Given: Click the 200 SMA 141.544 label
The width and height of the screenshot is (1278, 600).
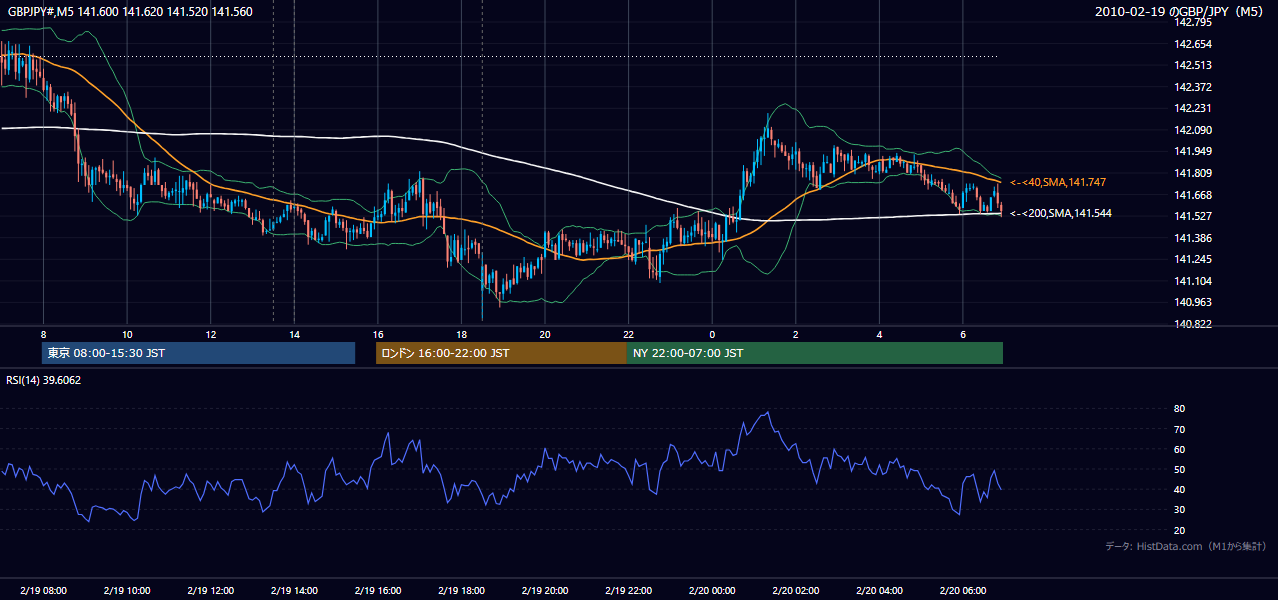Looking at the screenshot, I should pos(1061,213).
